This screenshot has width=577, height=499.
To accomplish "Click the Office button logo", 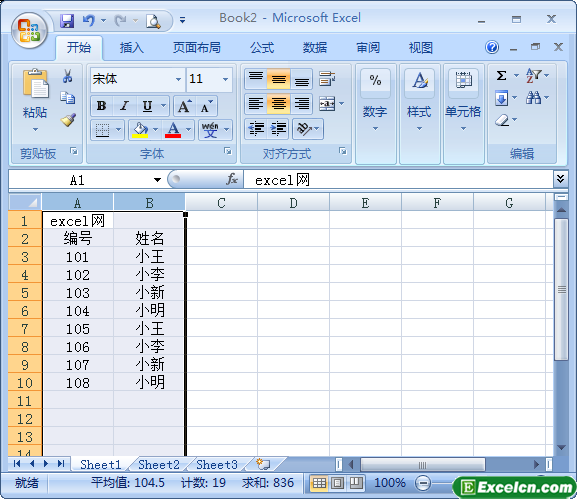I will [x=29, y=31].
